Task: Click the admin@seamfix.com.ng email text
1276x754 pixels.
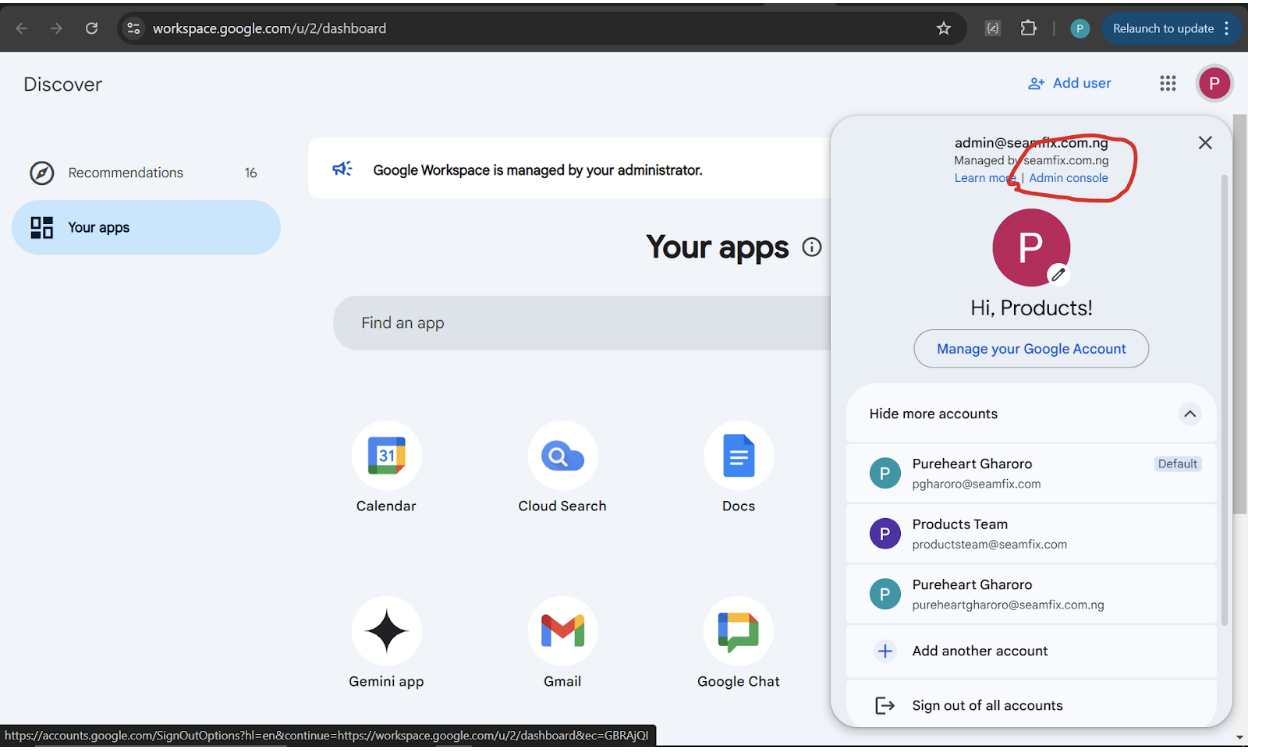Action: click(x=1031, y=143)
